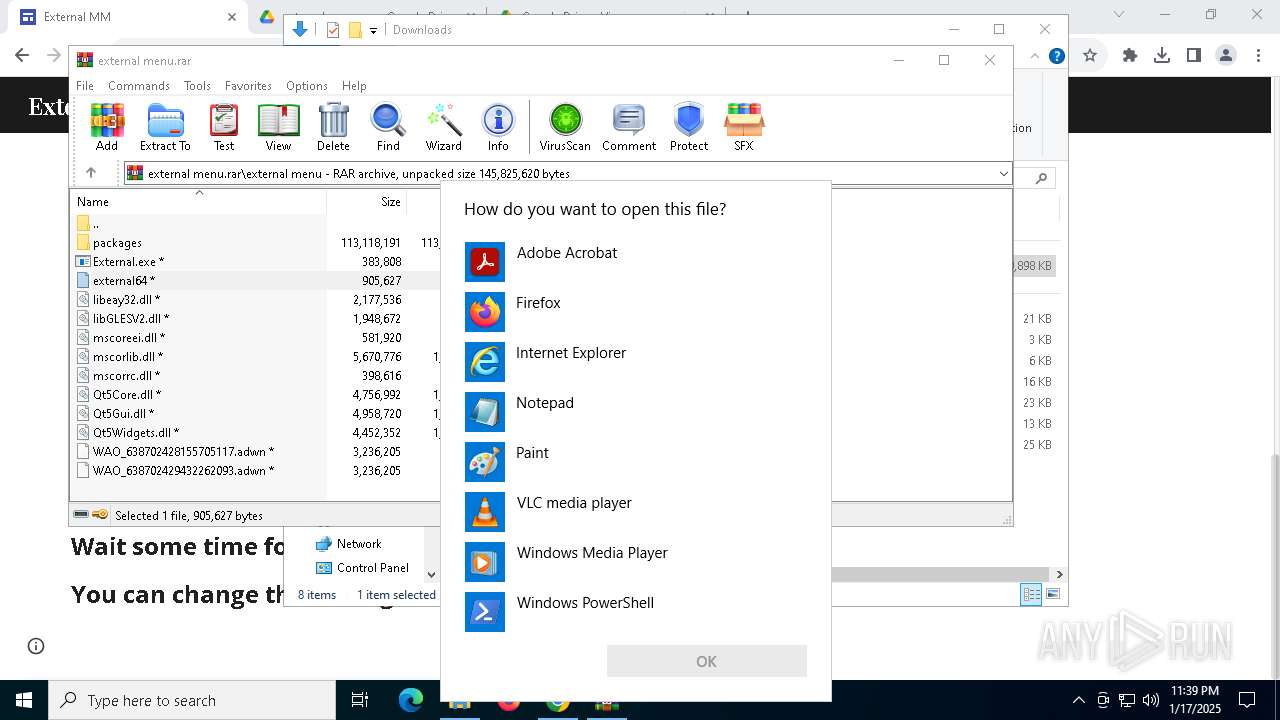Image resolution: width=1280 pixels, height=720 pixels.
Task: Open Chrome downloads icon
Action: 1162,56
